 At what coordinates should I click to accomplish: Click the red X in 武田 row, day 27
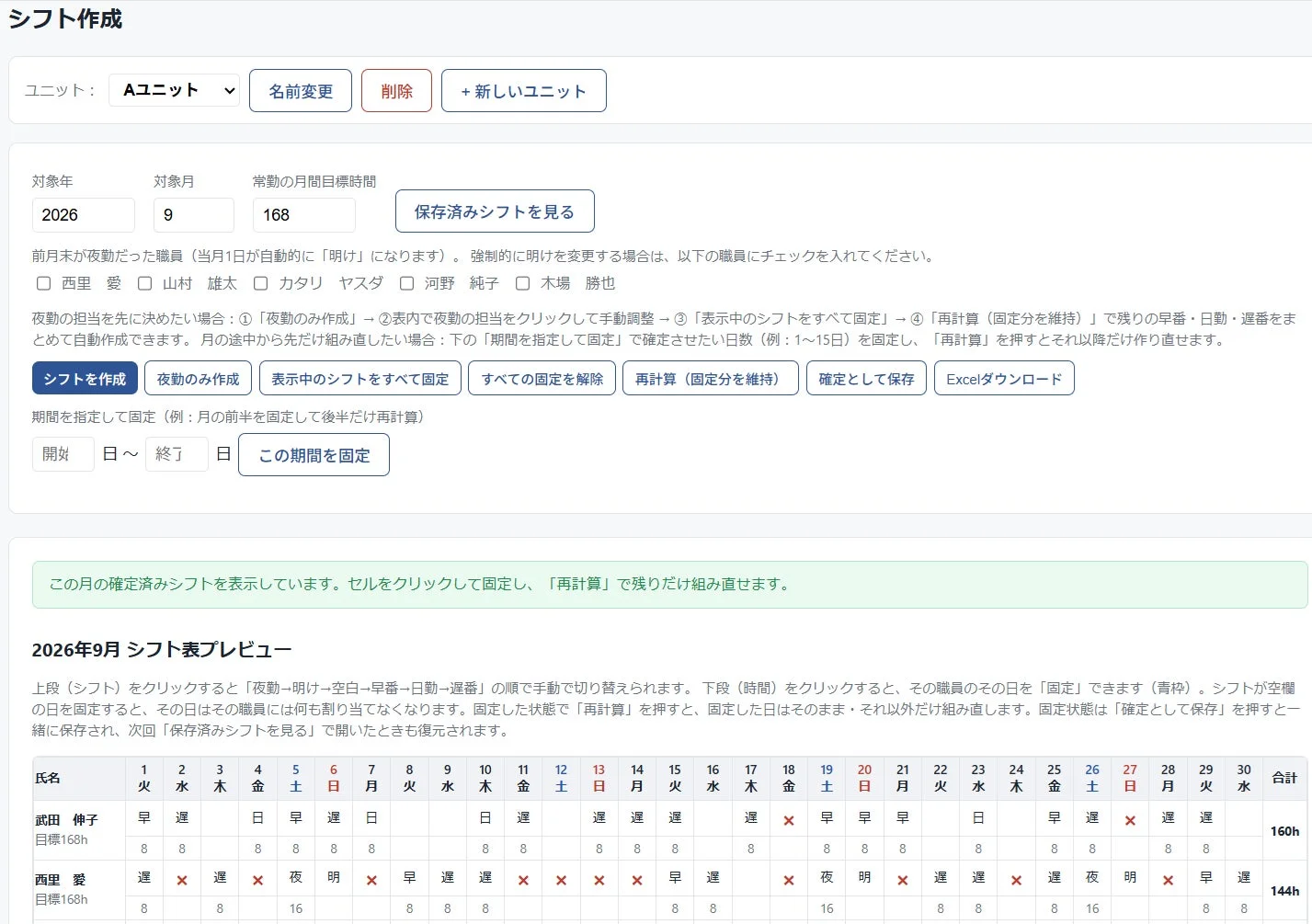[1130, 820]
